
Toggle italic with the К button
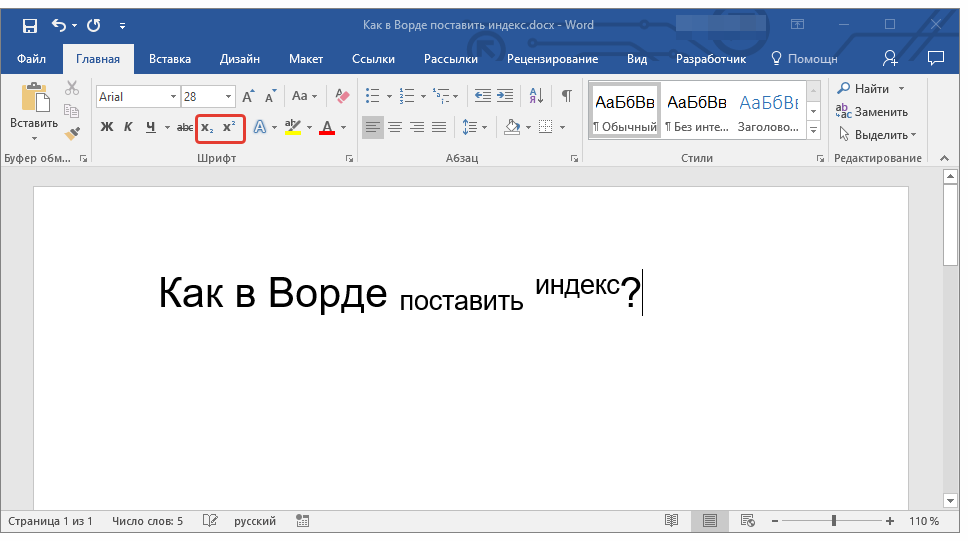point(128,127)
